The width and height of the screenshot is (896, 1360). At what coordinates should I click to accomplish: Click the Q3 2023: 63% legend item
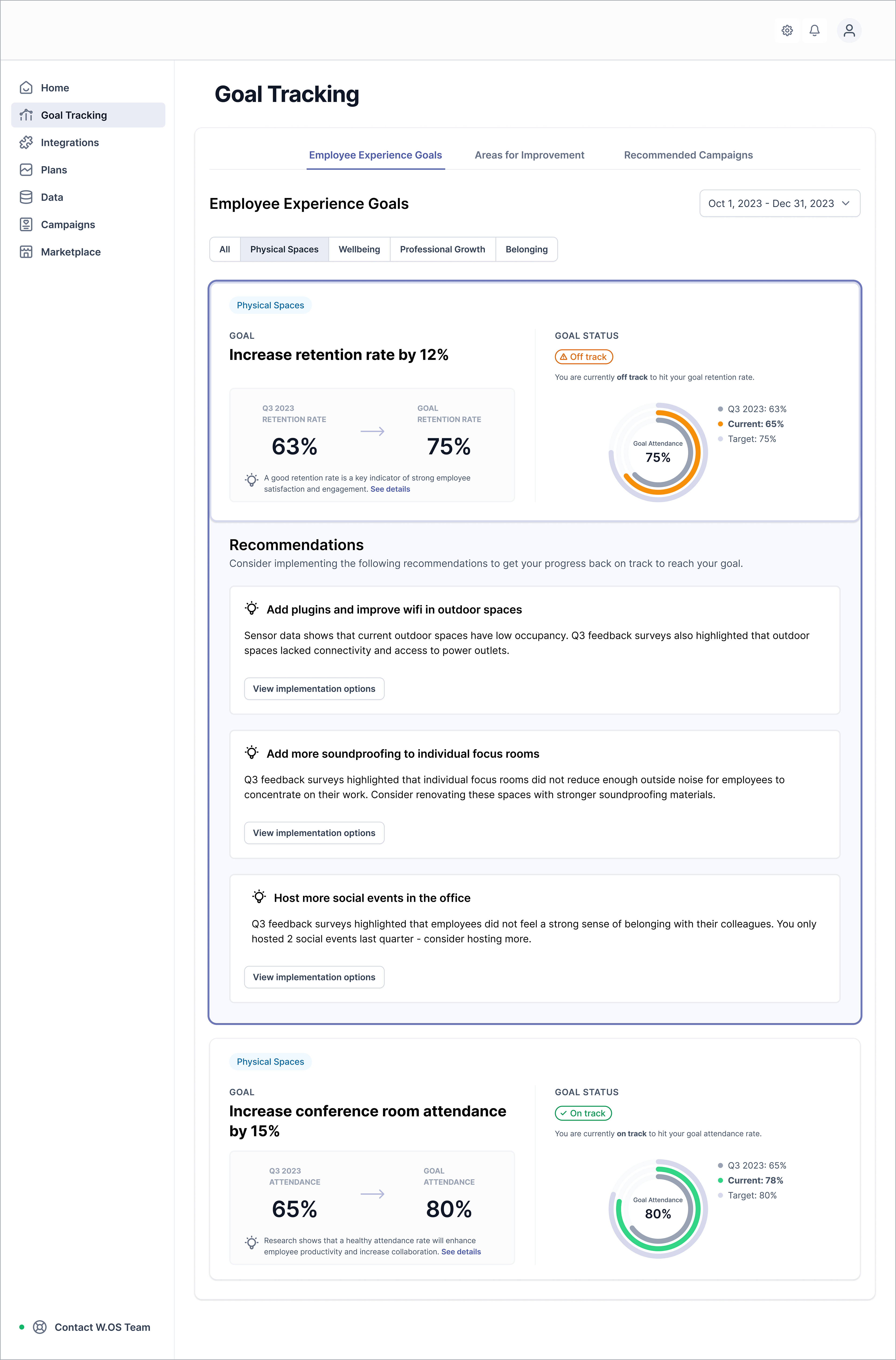pyautogui.click(x=752, y=409)
